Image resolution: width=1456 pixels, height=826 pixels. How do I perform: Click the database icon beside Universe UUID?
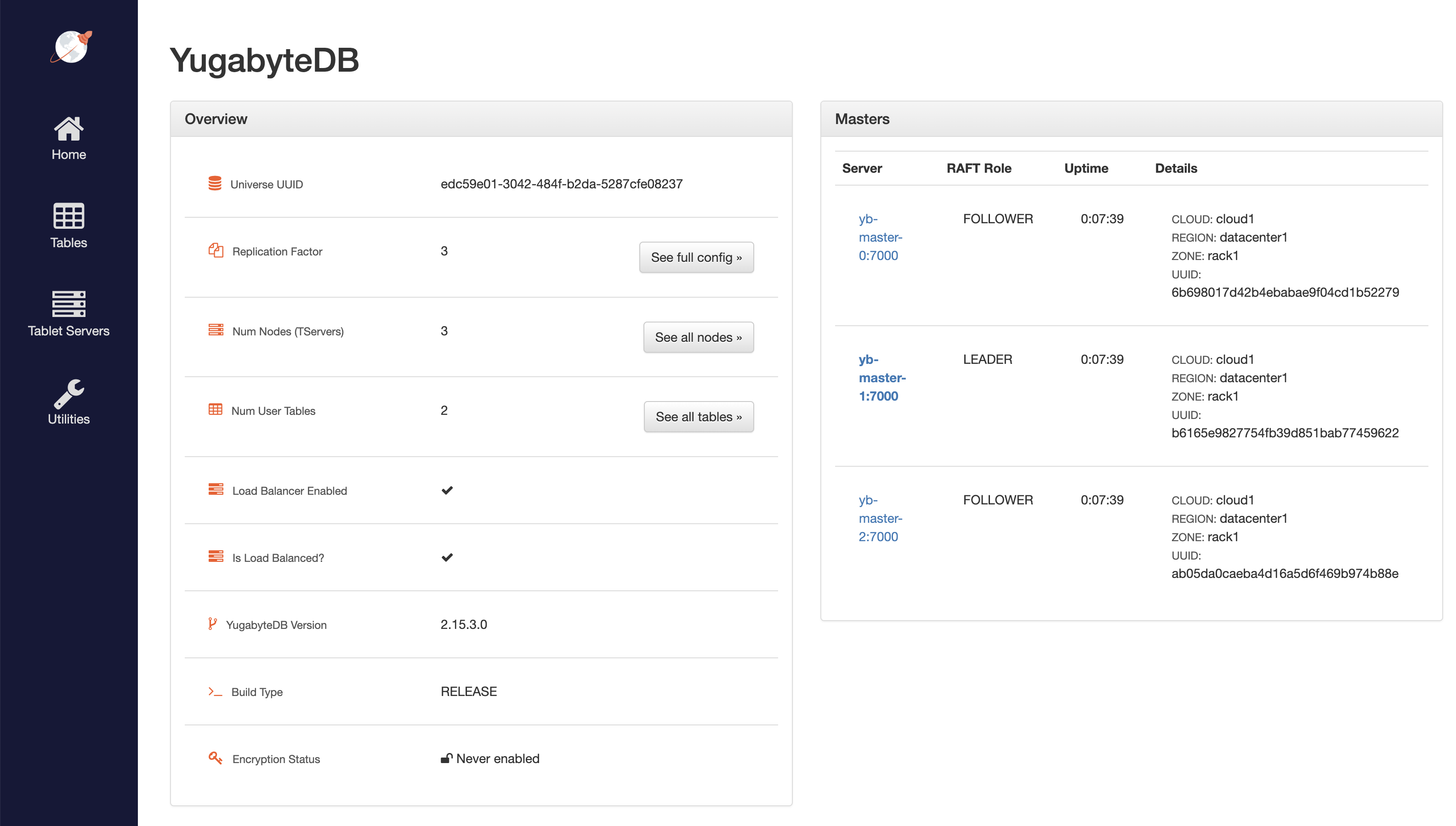click(216, 183)
